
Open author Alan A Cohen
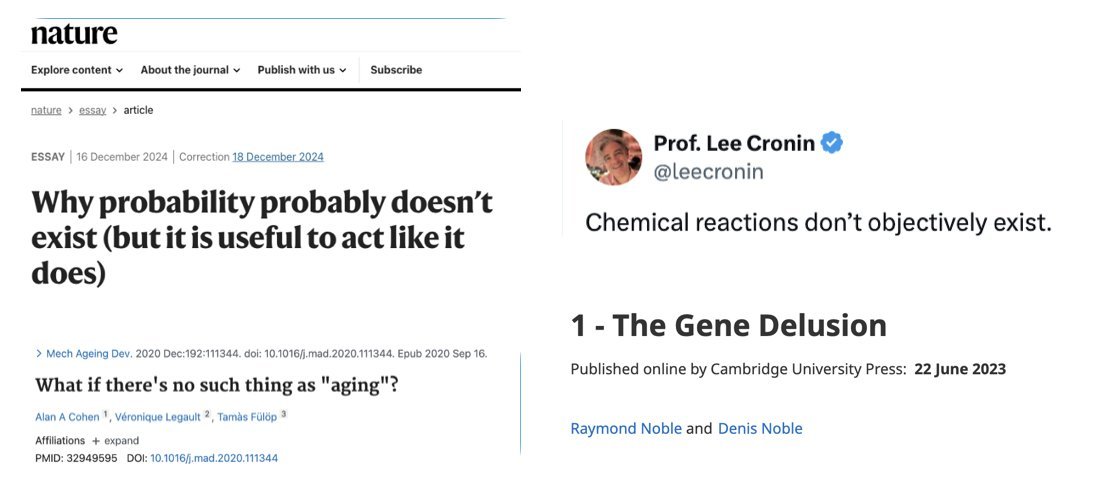click(68, 417)
